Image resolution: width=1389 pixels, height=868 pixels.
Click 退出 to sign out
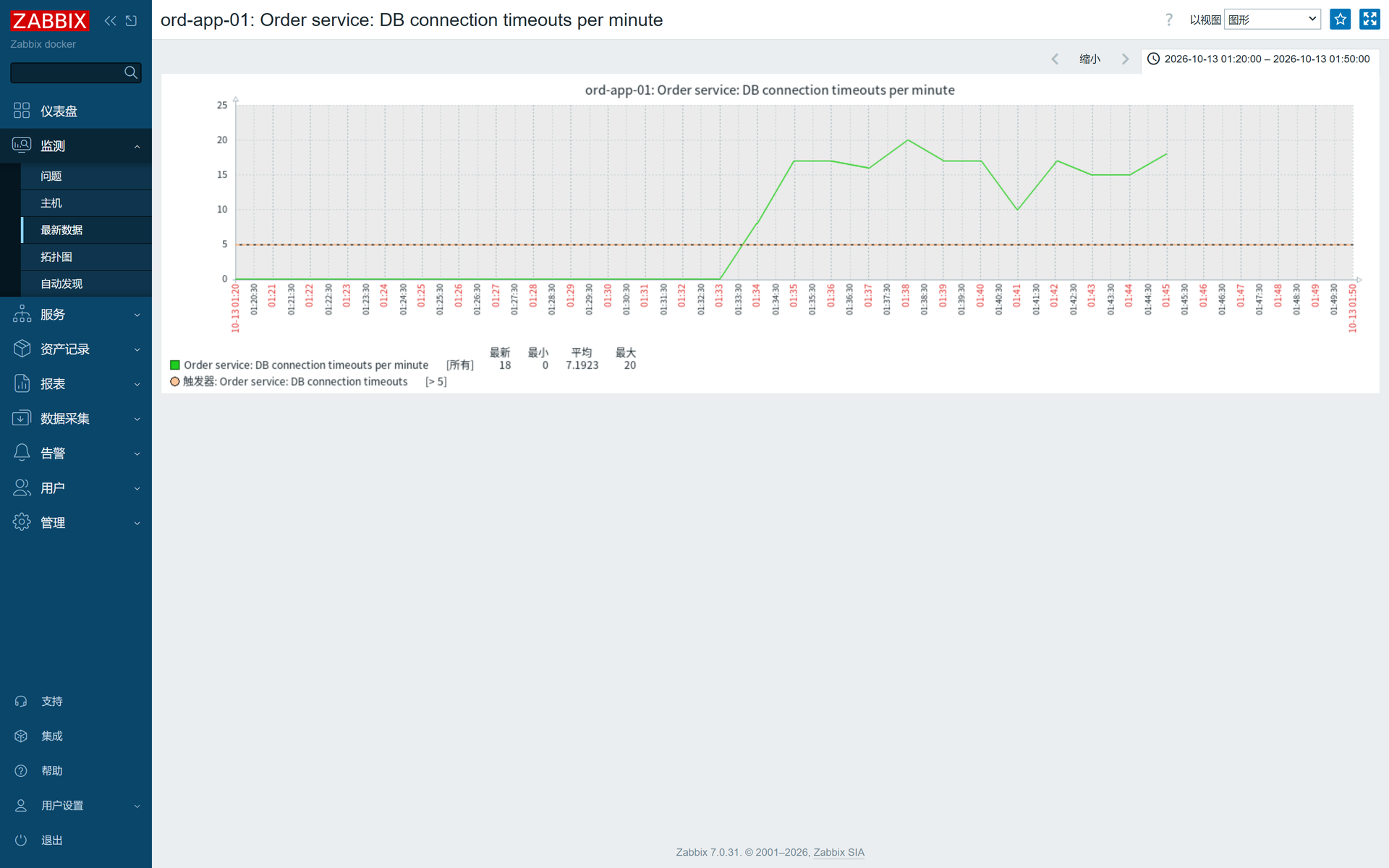tap(76, 841)
